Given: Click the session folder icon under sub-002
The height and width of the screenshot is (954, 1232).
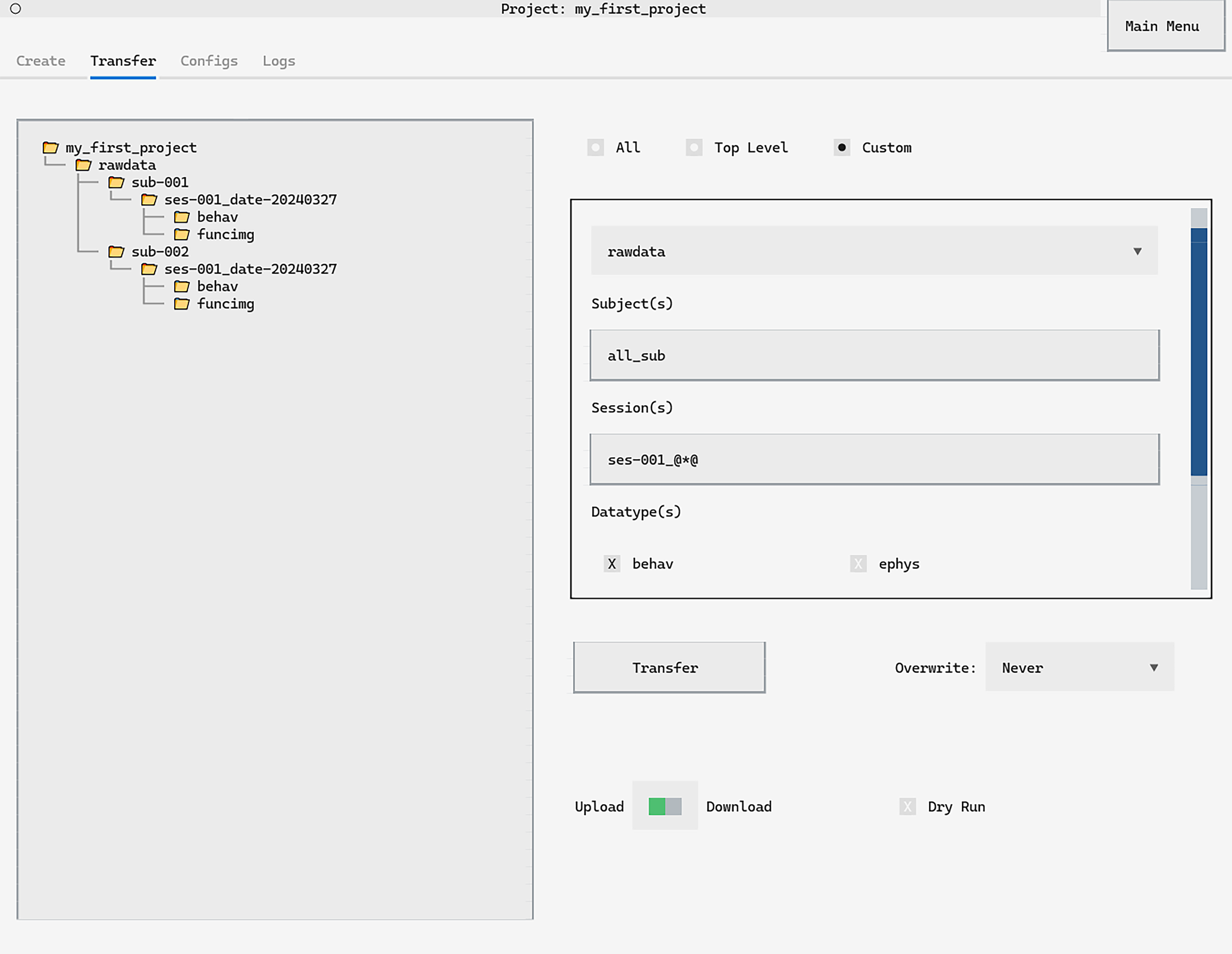Looking at the screenshot, I should click(149, 269).
